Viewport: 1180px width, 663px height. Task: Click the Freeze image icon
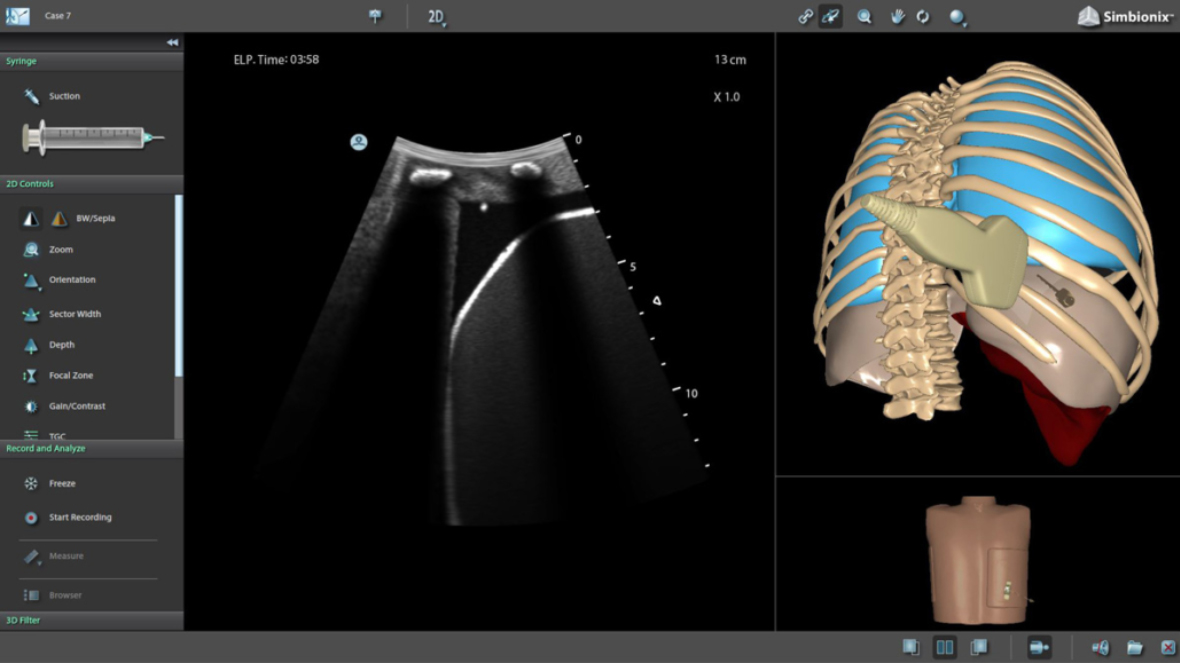pyautogui.click(x=32, y=484)
